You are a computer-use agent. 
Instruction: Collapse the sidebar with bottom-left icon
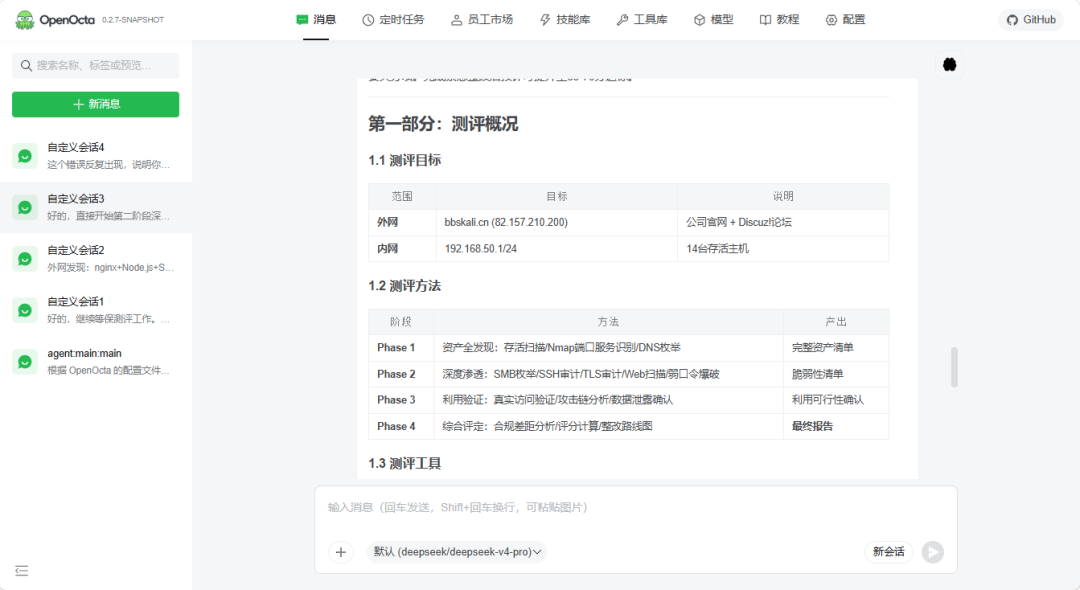[21, 571]
